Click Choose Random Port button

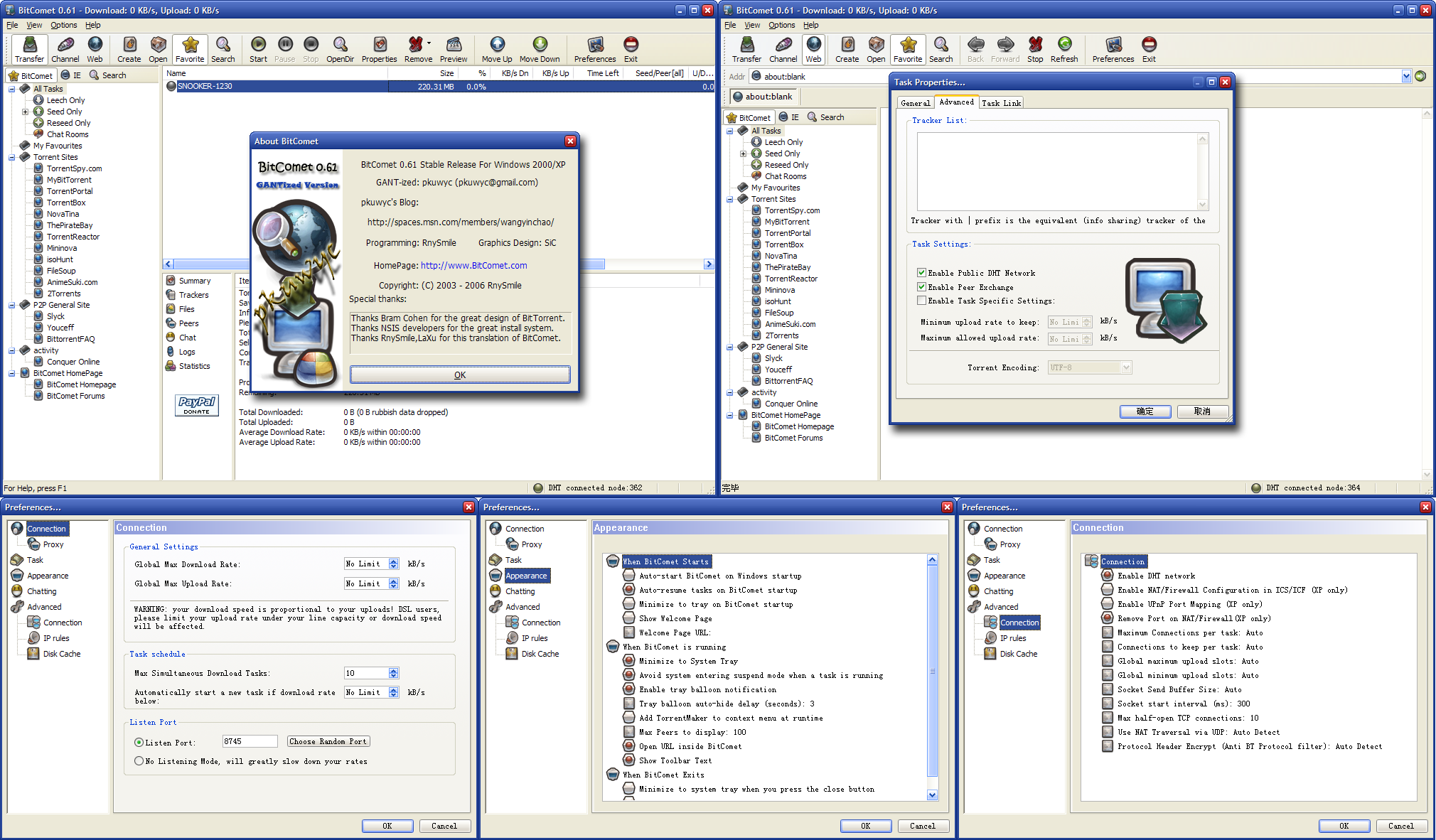pos(328,741)
